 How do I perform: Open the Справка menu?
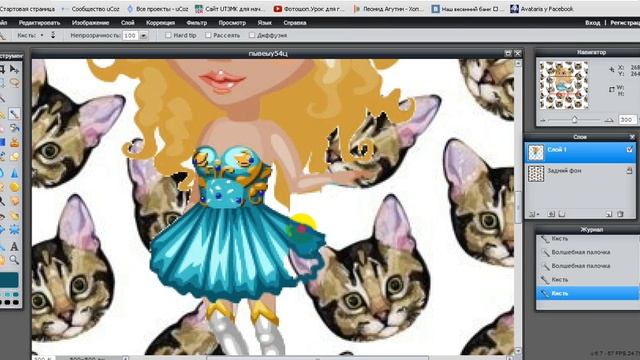(295, 23)
